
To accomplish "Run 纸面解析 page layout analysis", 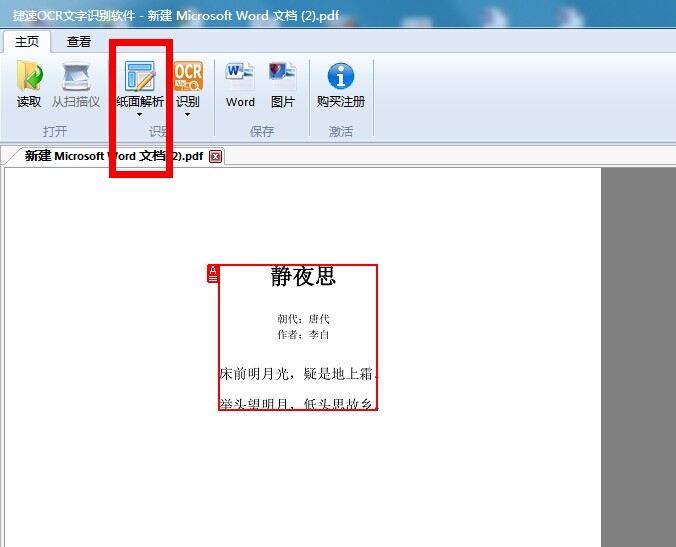I will click(x=140, y=83).
